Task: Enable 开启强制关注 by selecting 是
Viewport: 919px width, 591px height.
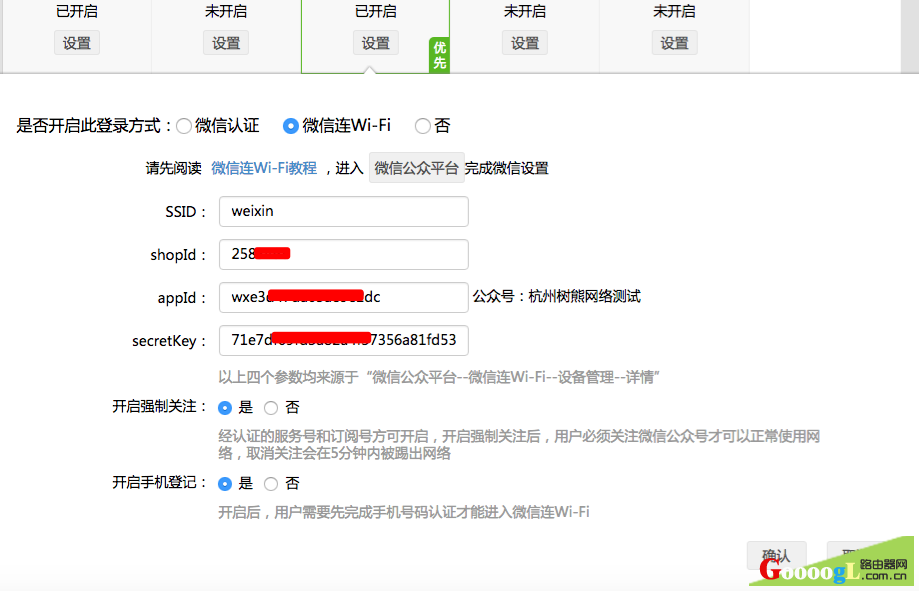Action: coord(226,408)
